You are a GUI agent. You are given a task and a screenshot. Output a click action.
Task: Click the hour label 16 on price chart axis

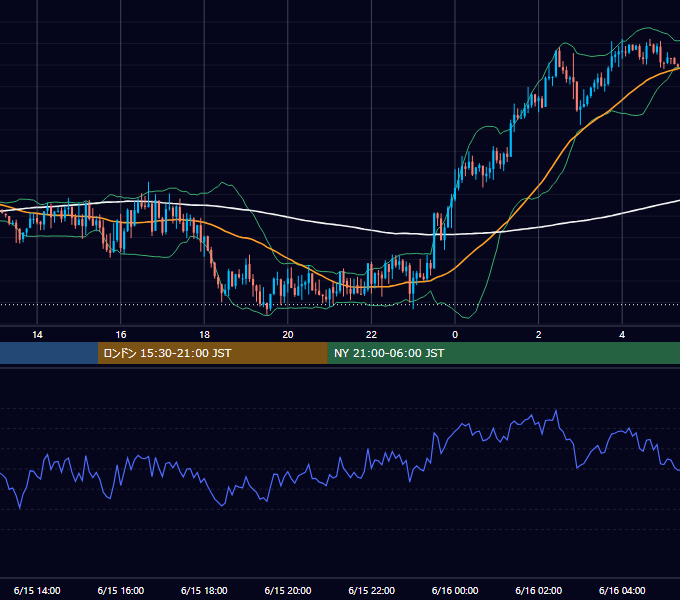pyautogui.click(x=121, y=335)
